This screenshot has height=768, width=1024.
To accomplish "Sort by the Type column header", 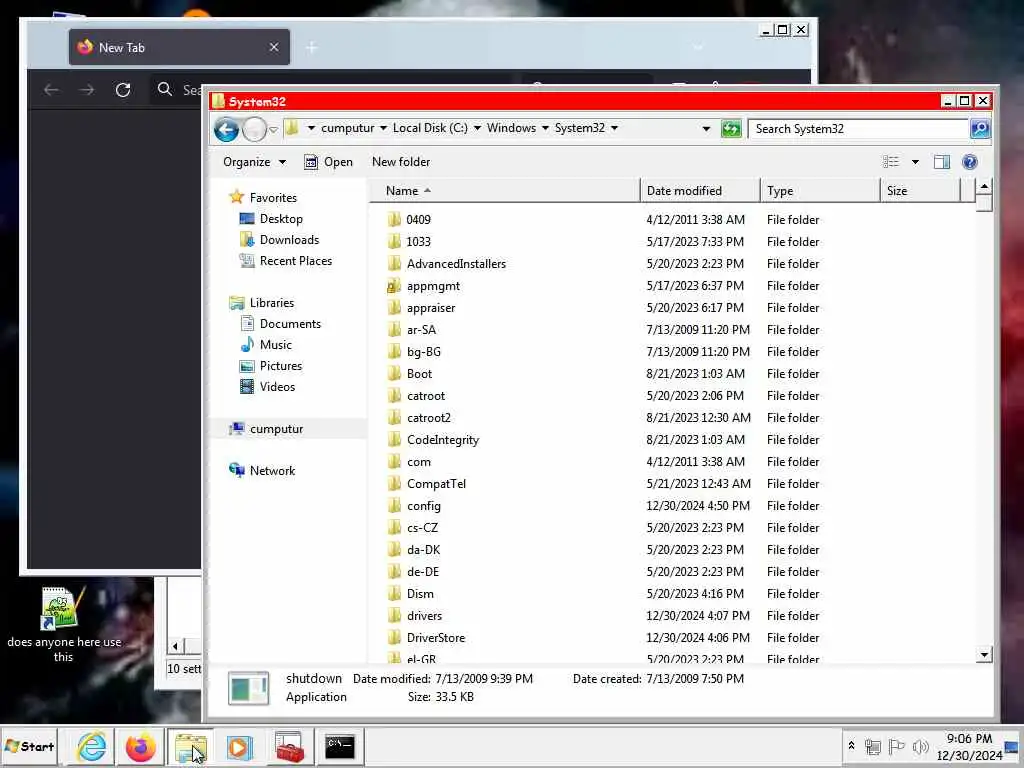I will pos(821,191).
